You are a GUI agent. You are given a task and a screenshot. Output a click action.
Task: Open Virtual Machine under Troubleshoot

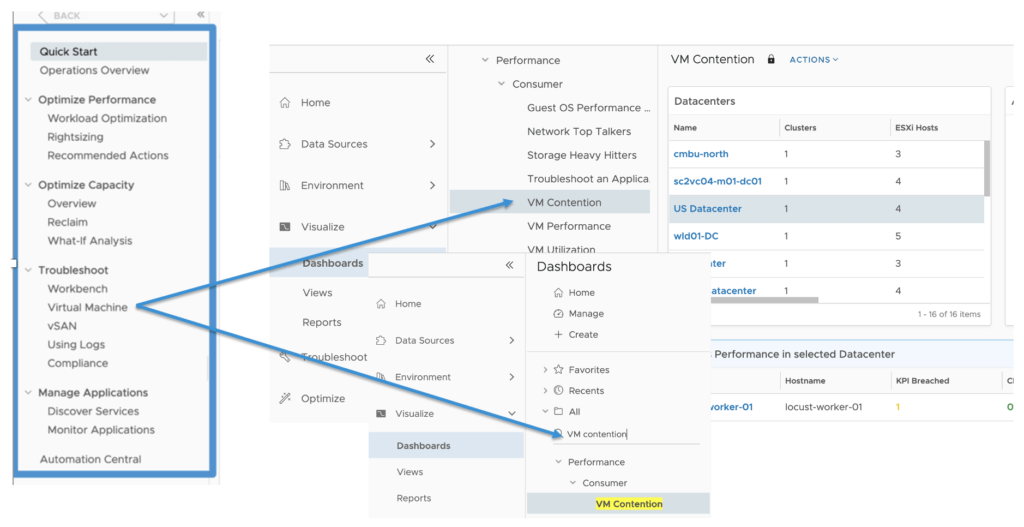tap(87, 307)
